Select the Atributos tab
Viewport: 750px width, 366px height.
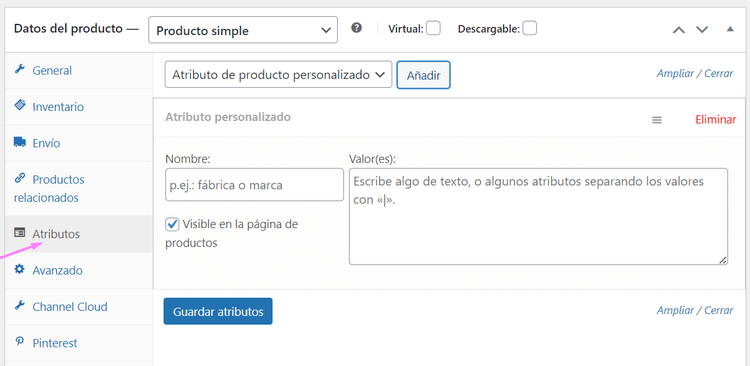pos(79,234)
